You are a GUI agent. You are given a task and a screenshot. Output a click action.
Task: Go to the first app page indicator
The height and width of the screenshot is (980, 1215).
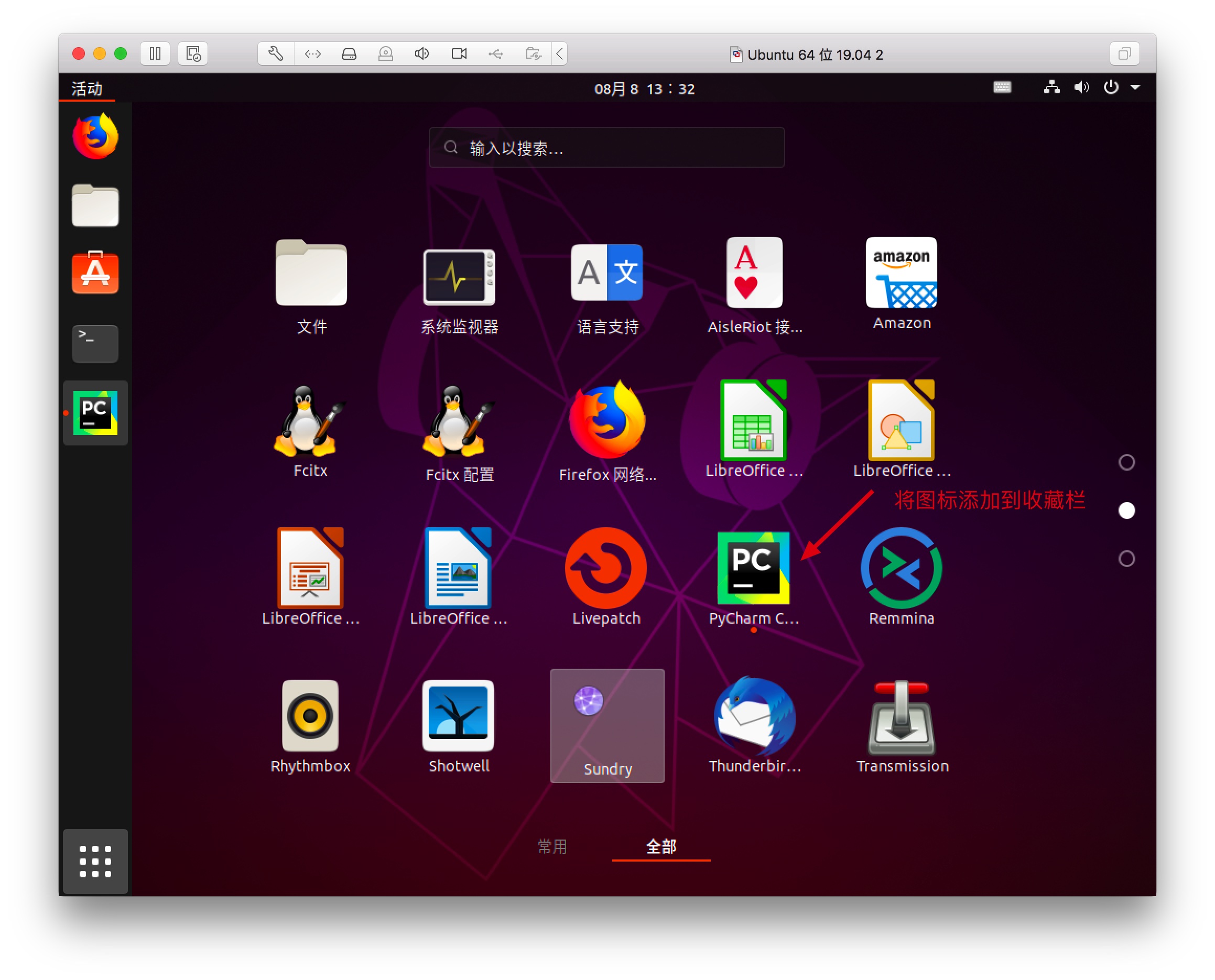click(x=1126, y=462)
